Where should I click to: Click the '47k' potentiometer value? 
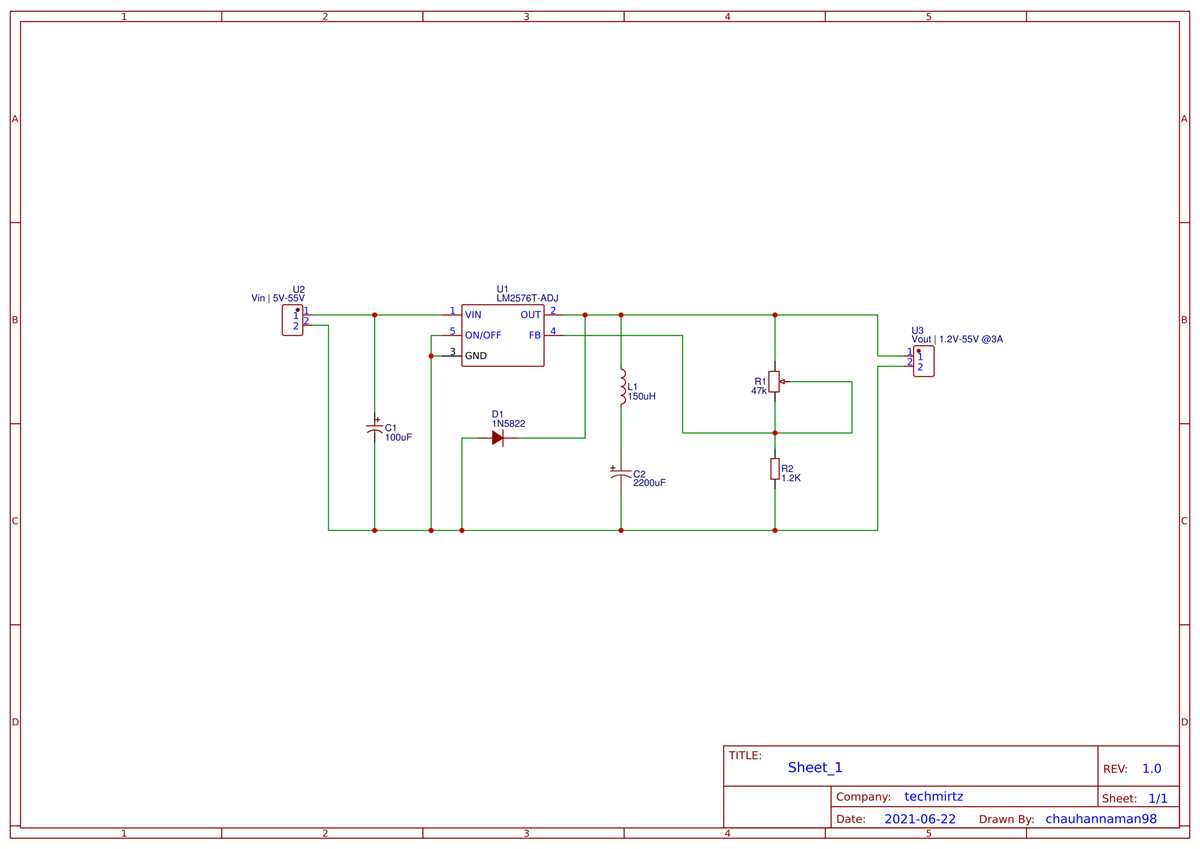758,391
